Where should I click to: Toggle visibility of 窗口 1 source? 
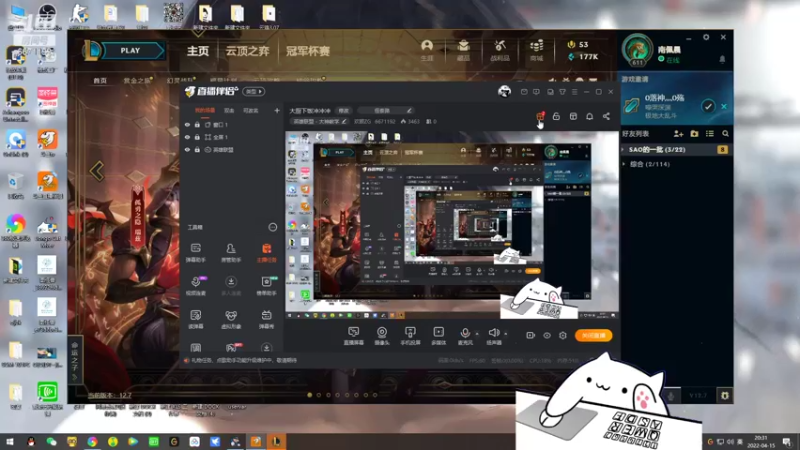pos(187,124)
